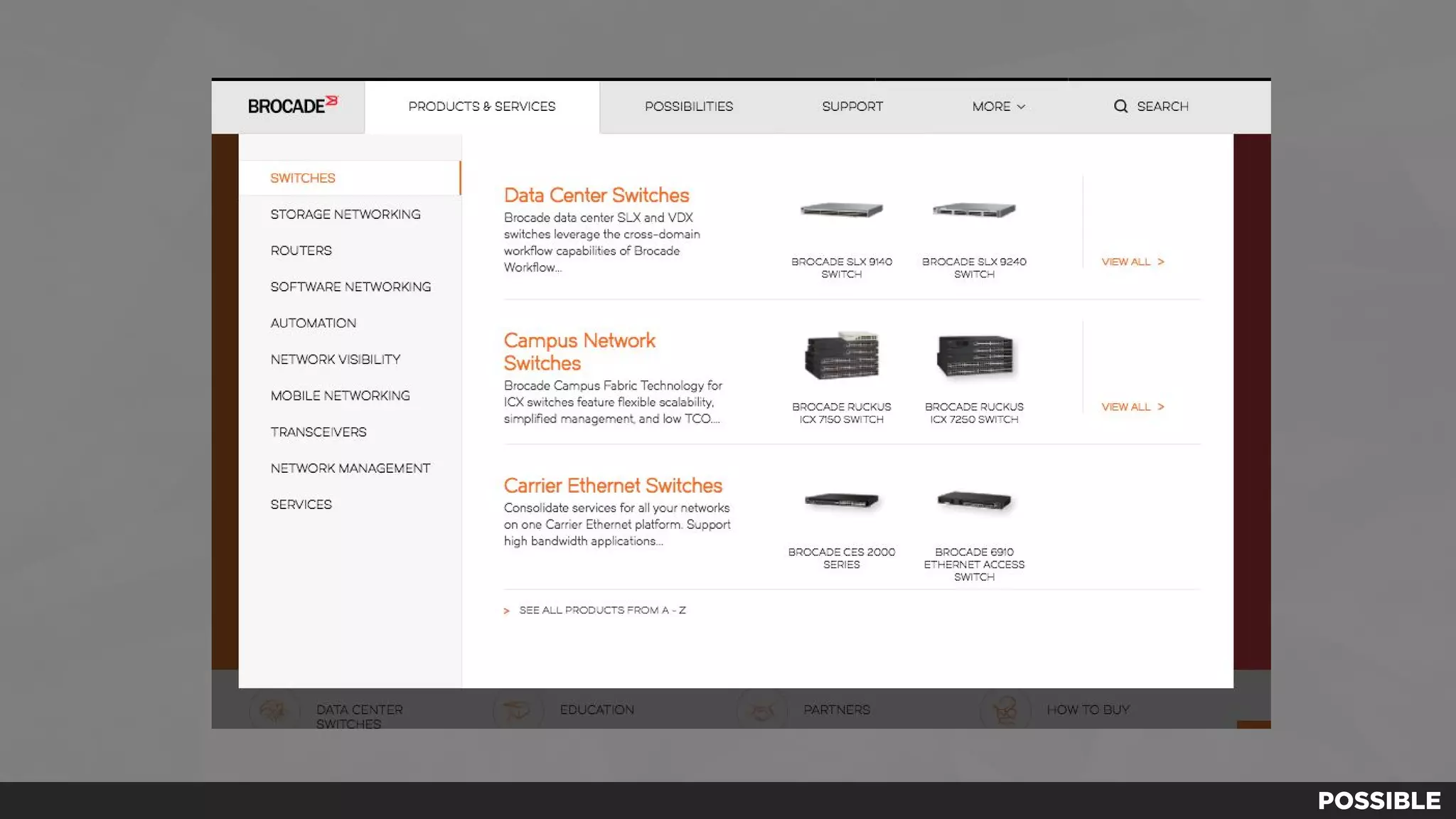Open Brocade SLX 9240 switch image
The height and width of the screenshot is (819, 1456).
click(974, 210)
